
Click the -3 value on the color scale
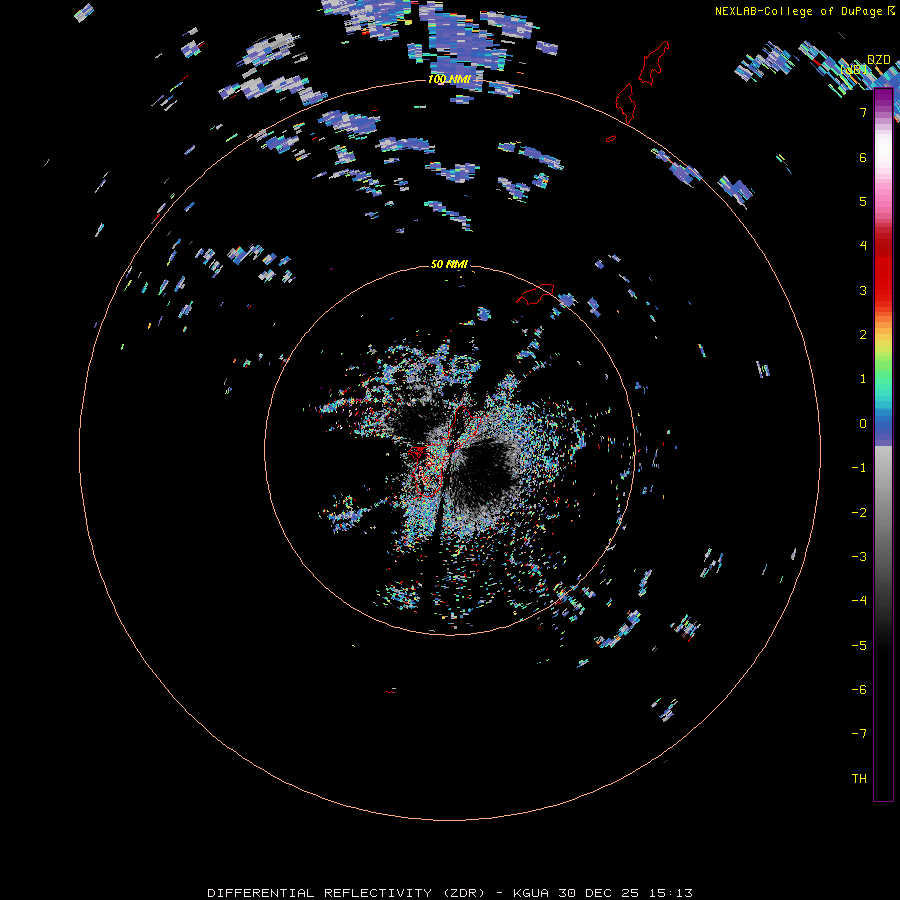[859, 557]
